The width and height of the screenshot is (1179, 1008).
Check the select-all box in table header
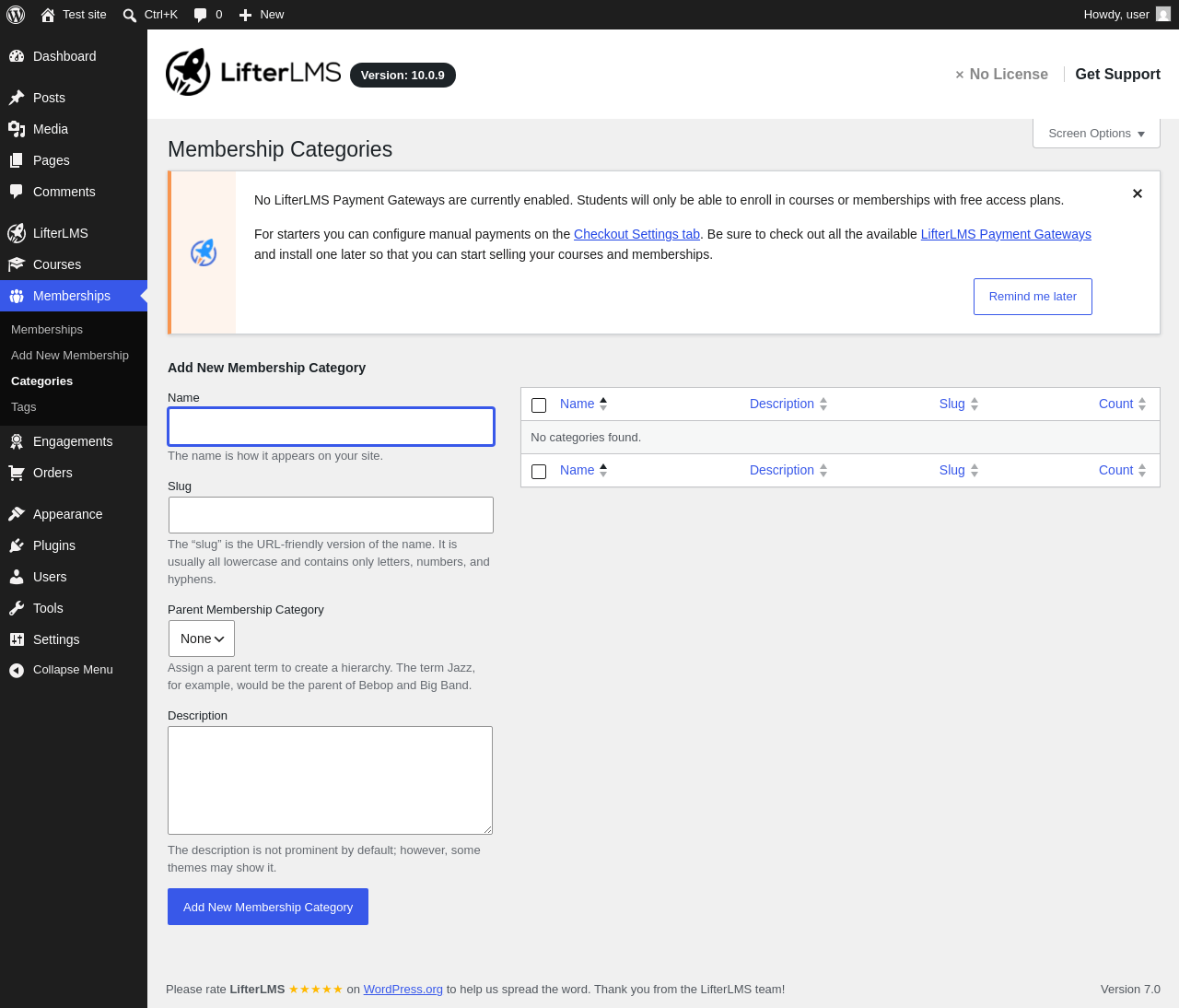(539, 405)
